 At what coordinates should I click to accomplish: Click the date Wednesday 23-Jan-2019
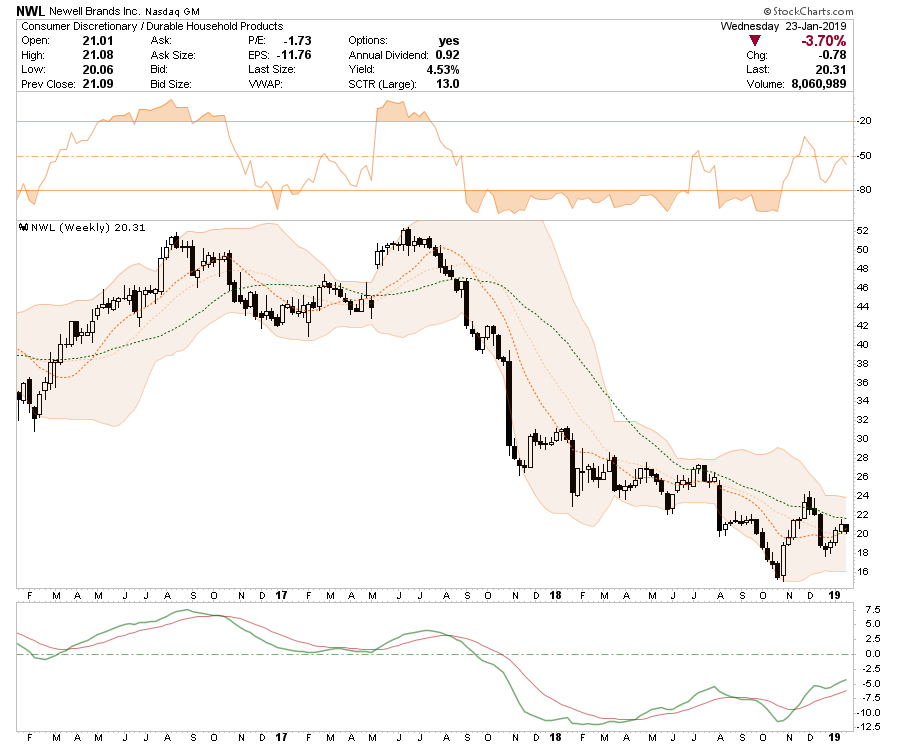point(783,26)
